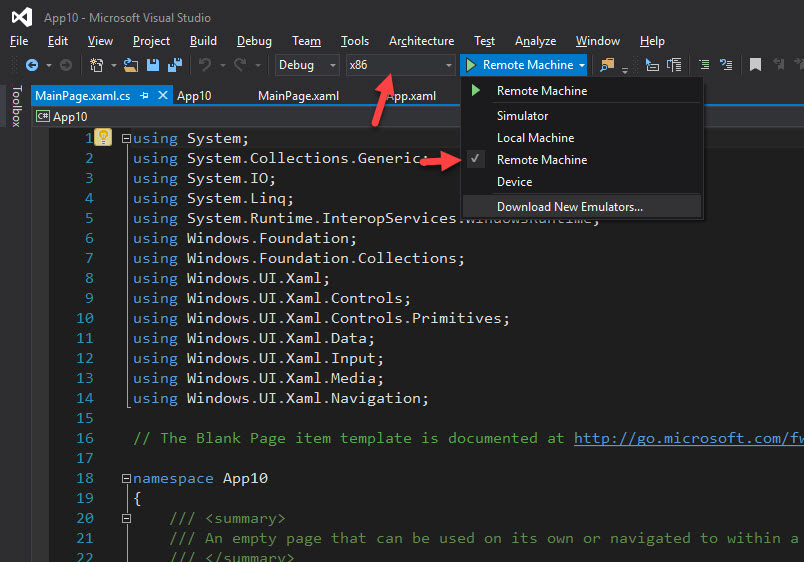Open the toolbar overflow options arrow
Viewport: 804px width, 562px height.
625,70
